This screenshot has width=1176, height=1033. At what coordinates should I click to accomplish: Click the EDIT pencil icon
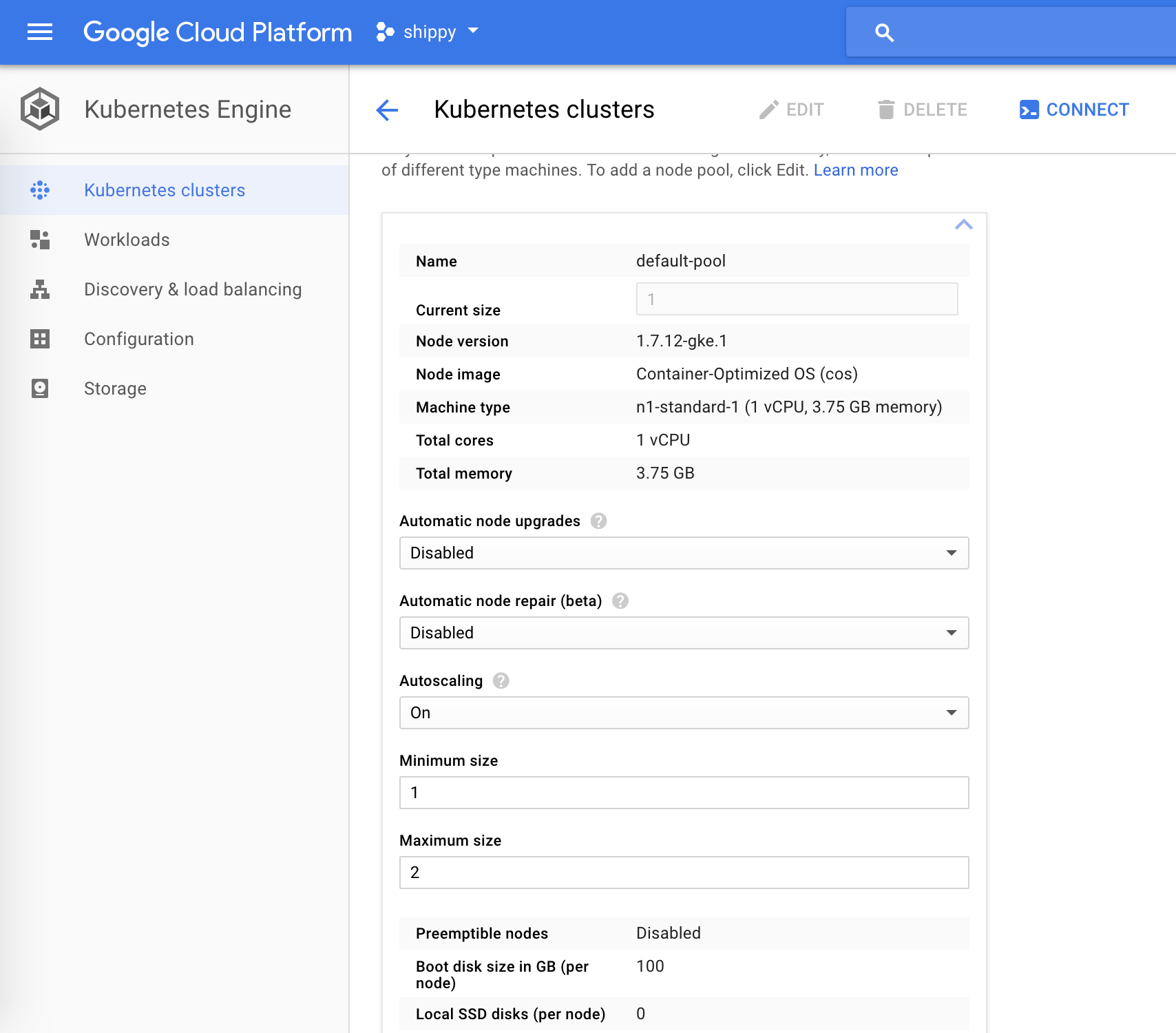tap(769, 109)
